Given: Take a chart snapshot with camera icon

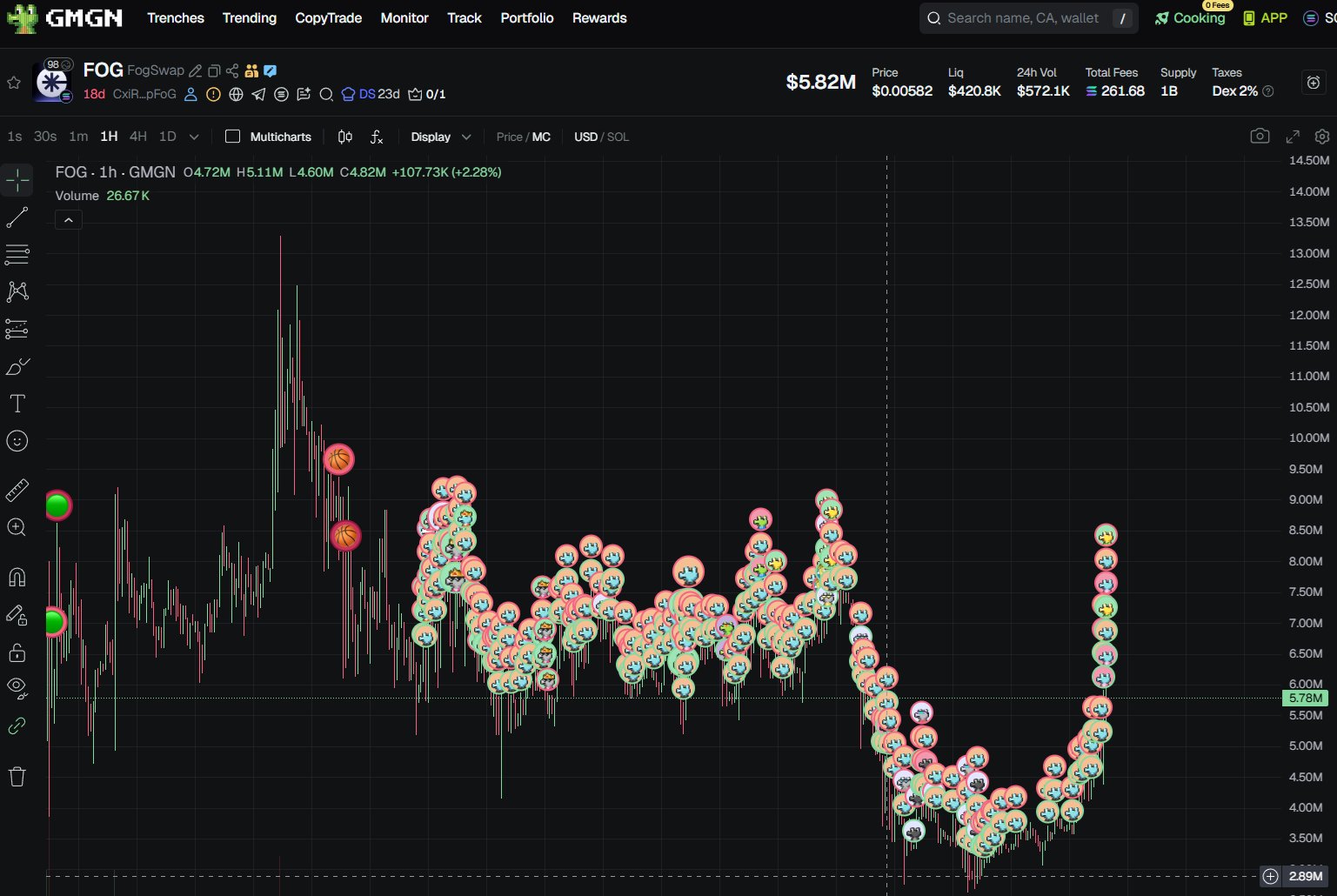Looking at the screenshot, I should click(x=1260, y=137).
